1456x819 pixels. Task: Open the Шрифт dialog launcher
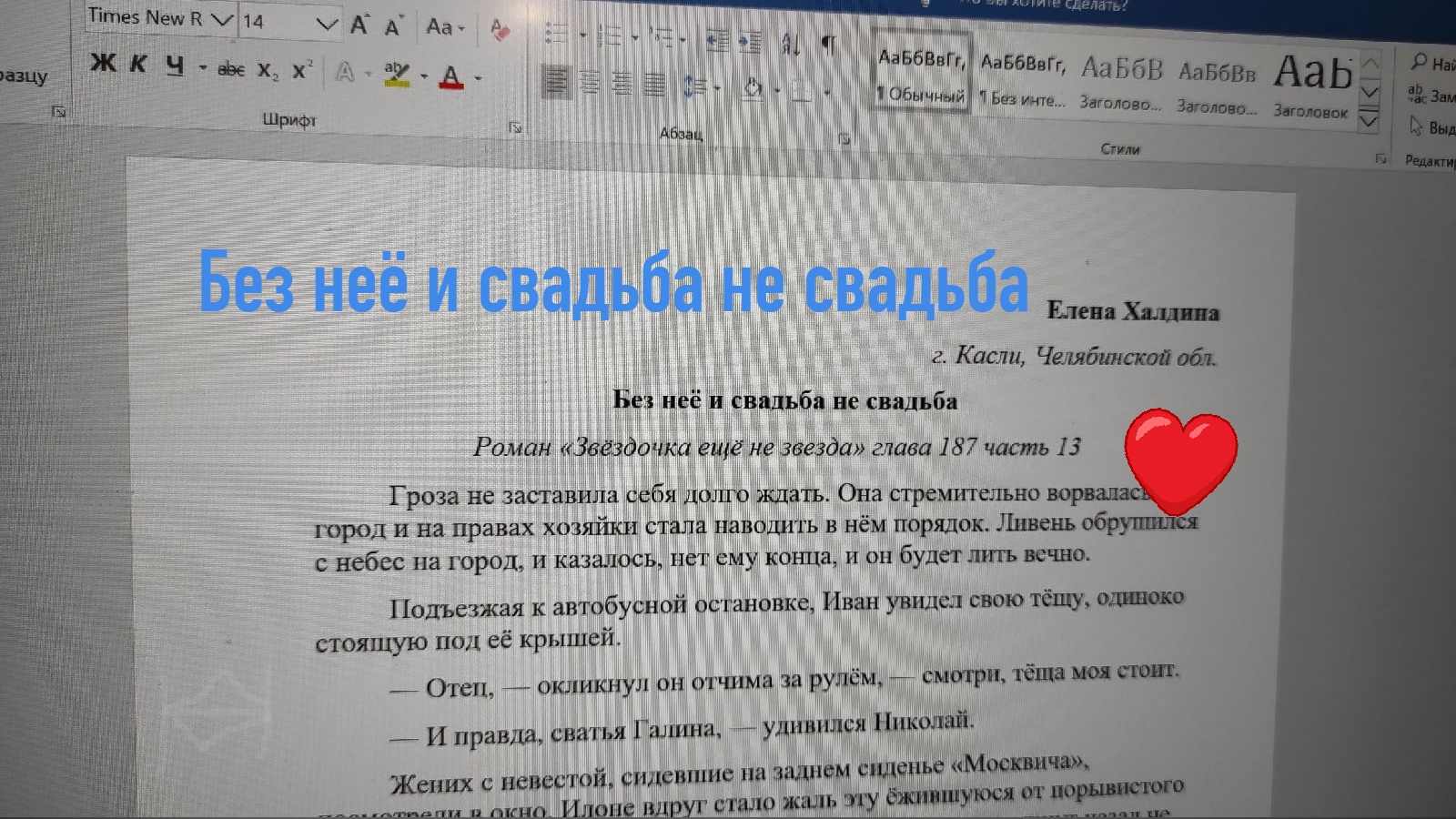click(515, 127)
